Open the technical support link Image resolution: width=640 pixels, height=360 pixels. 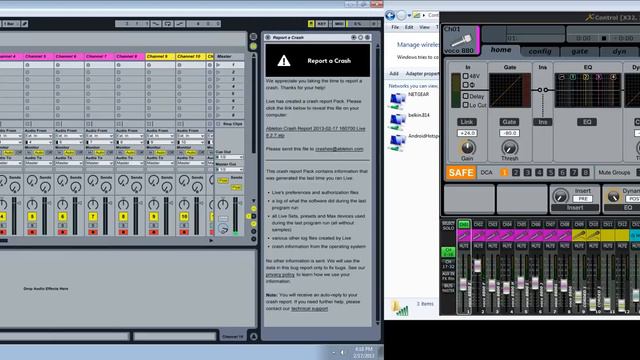[309, 309]
